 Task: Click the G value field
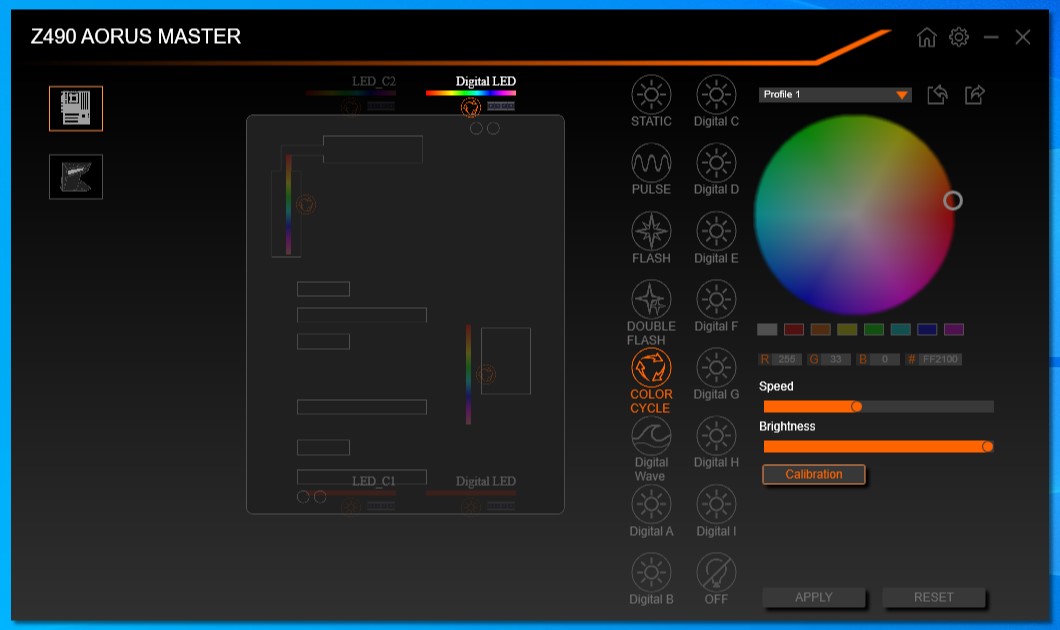pos(836,360)
